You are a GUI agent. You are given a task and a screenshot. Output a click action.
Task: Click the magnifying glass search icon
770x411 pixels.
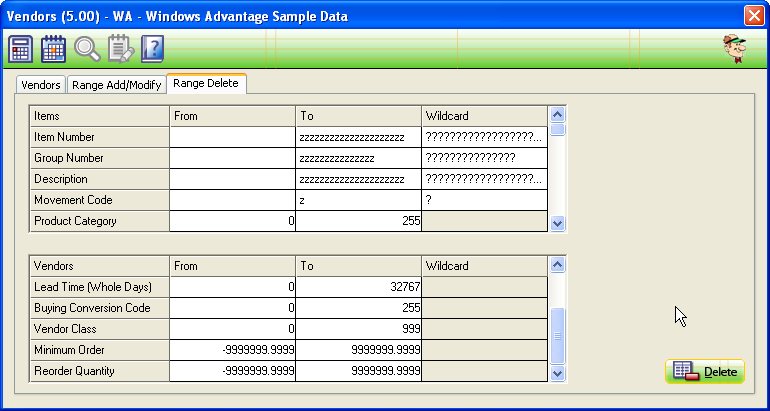click(87, 49)
